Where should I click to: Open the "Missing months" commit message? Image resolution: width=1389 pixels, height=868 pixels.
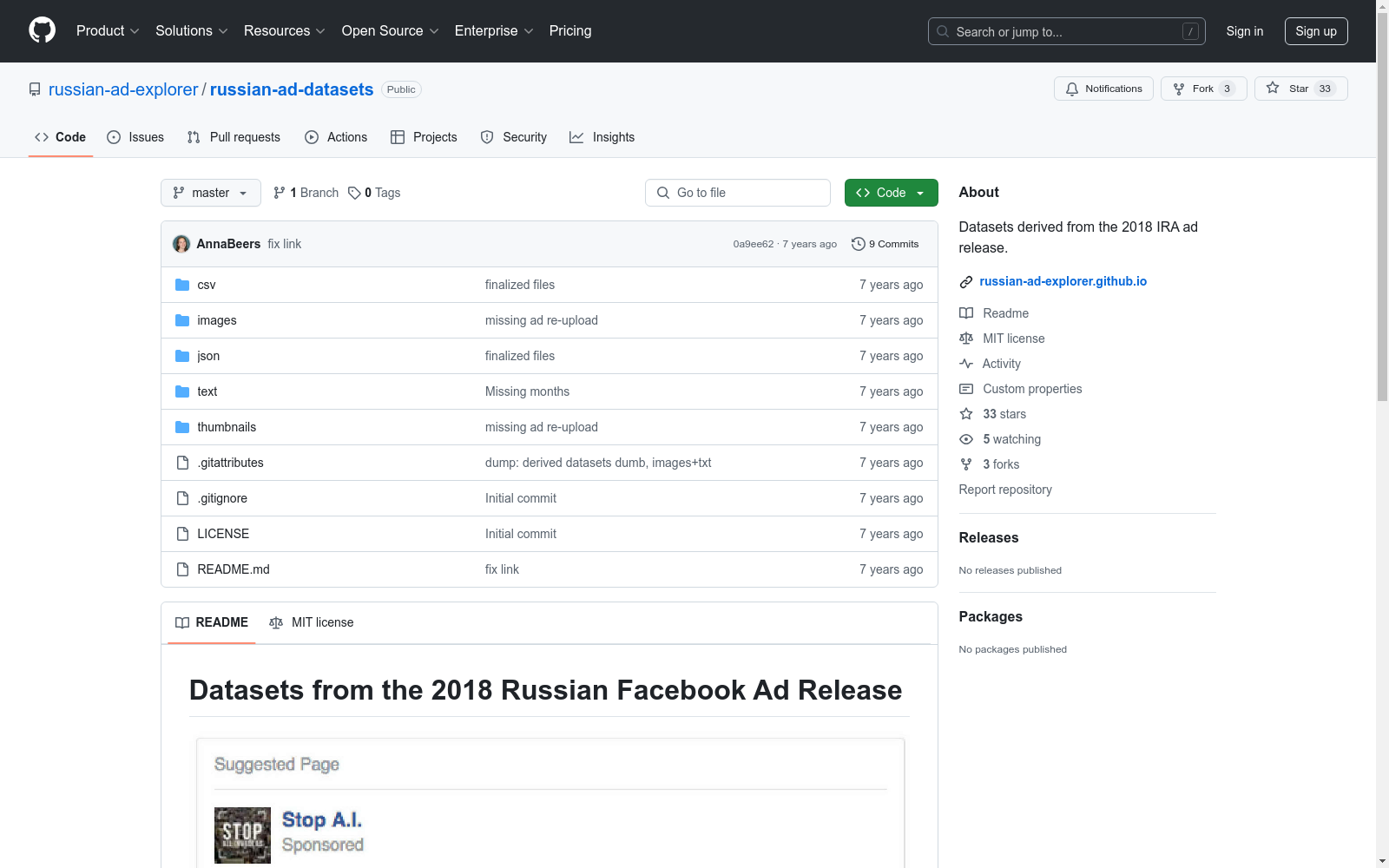528,391
